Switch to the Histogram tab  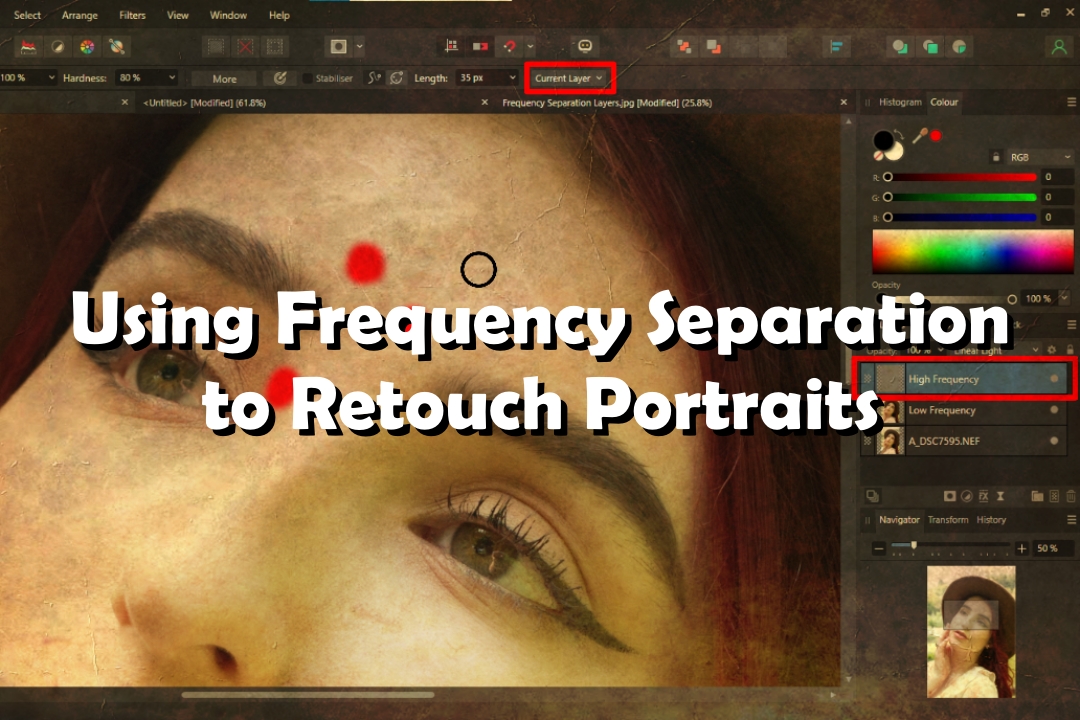coord(900,102)
